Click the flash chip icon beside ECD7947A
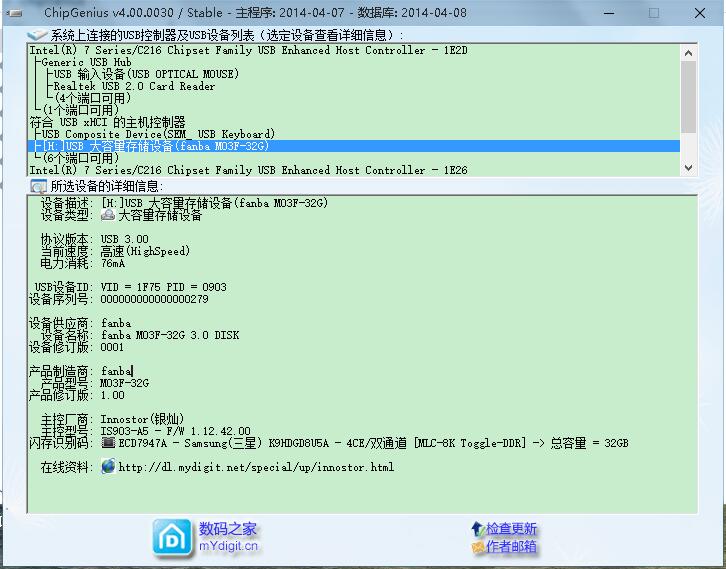 [108, 443]
